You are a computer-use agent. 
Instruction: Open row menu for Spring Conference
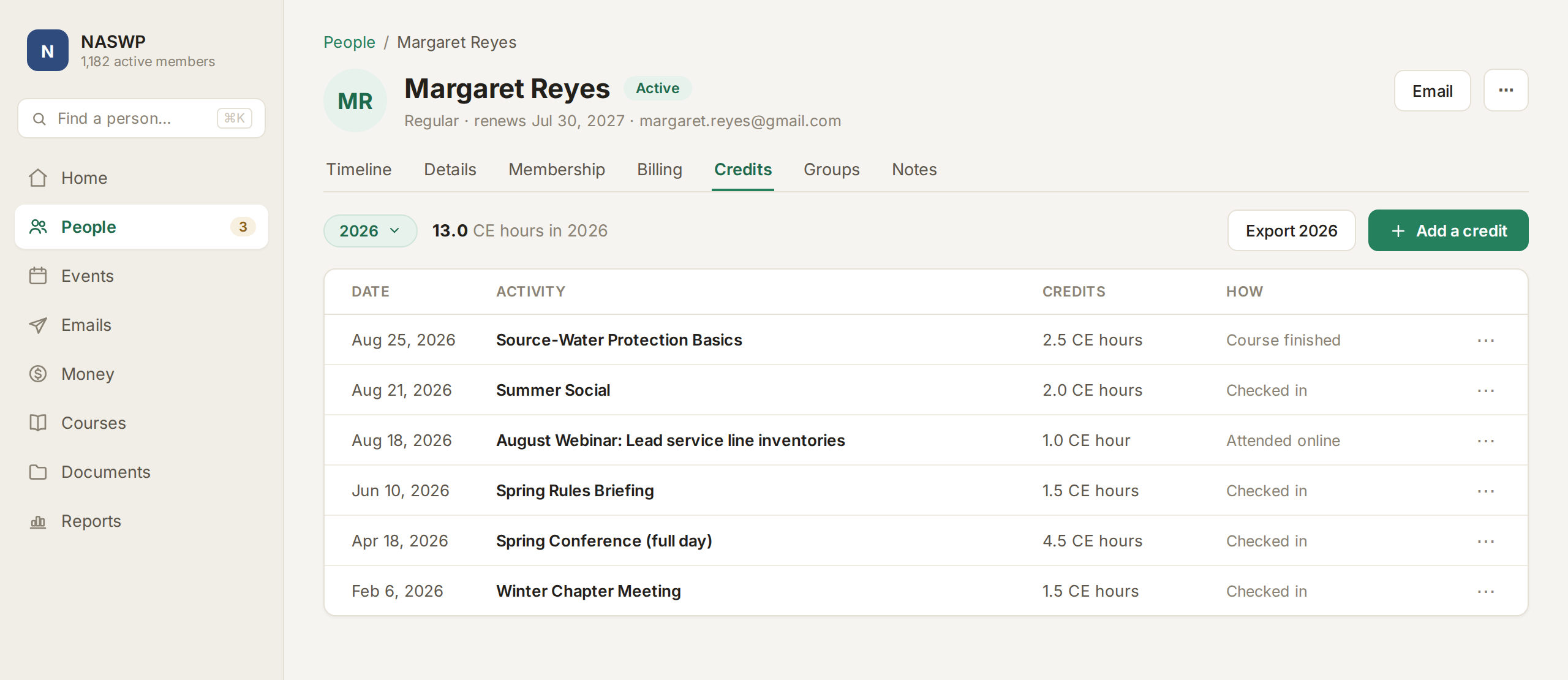pos(1486,541)
